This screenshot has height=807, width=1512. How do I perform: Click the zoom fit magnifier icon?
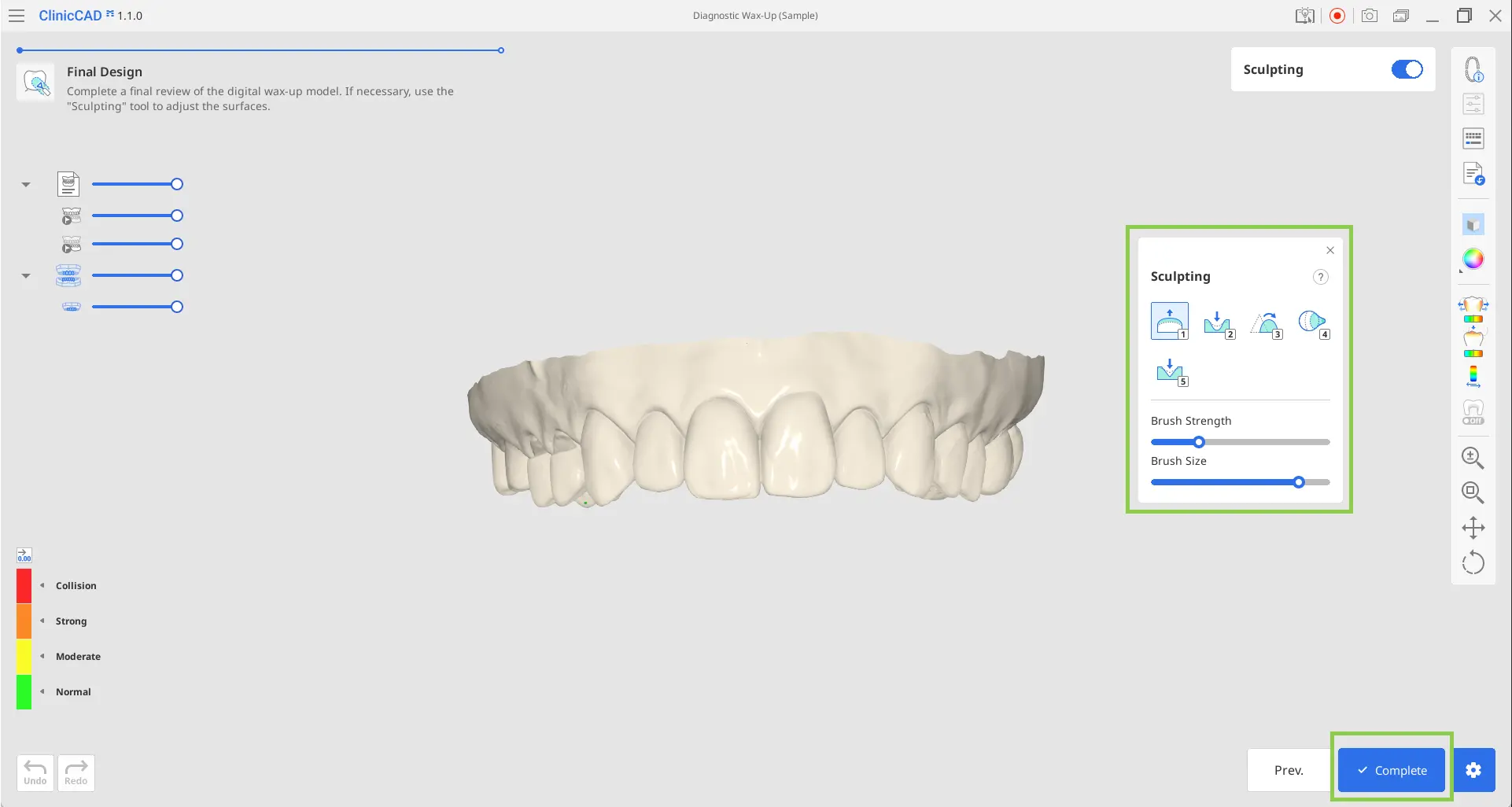tap(1473, 492)
